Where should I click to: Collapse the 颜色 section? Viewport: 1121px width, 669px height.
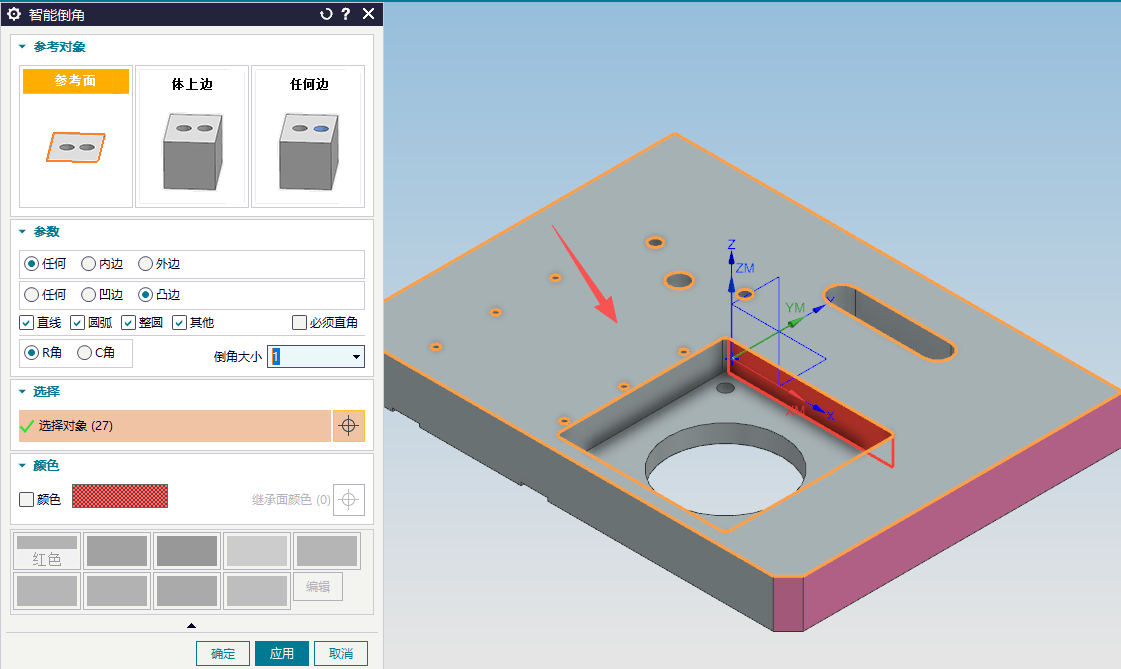pos(22,465)
